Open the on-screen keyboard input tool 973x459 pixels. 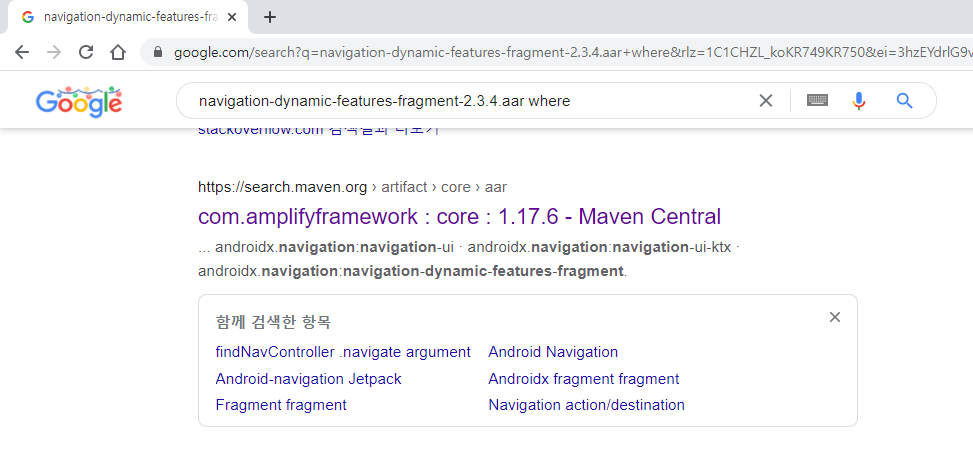pos(817,100)
